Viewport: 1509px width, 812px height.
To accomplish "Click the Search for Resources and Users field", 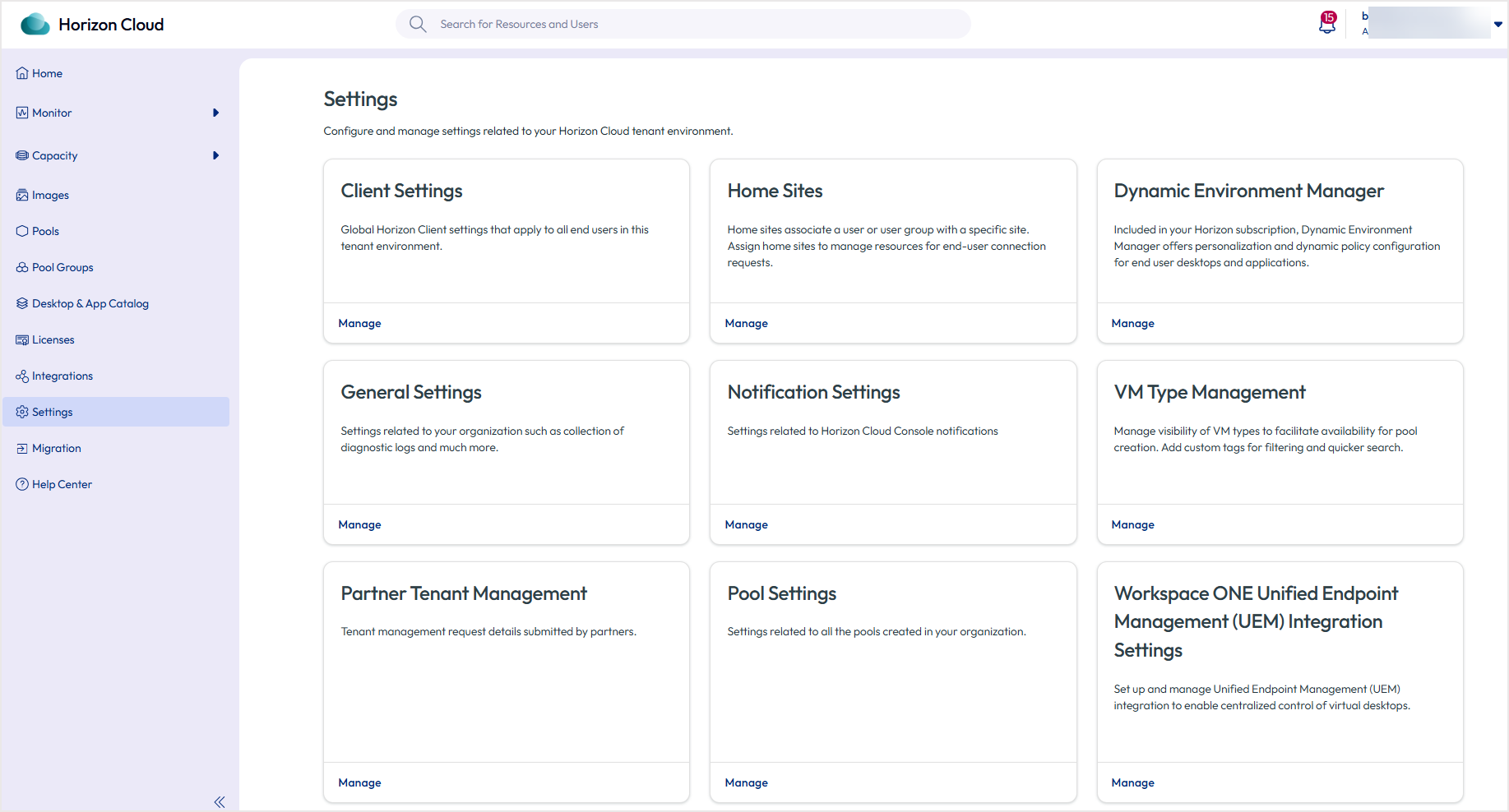I will point(683,24).
